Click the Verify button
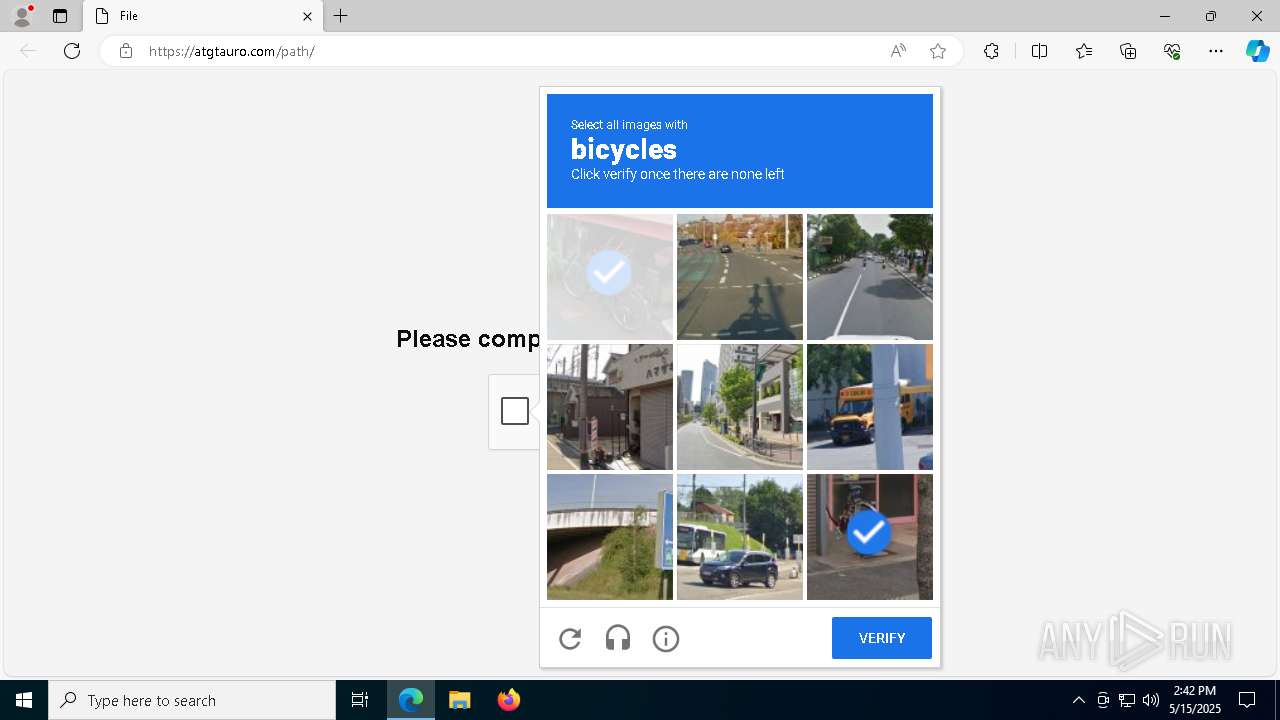Viewport: 1280px width, 720px height. tap(881, 638)
